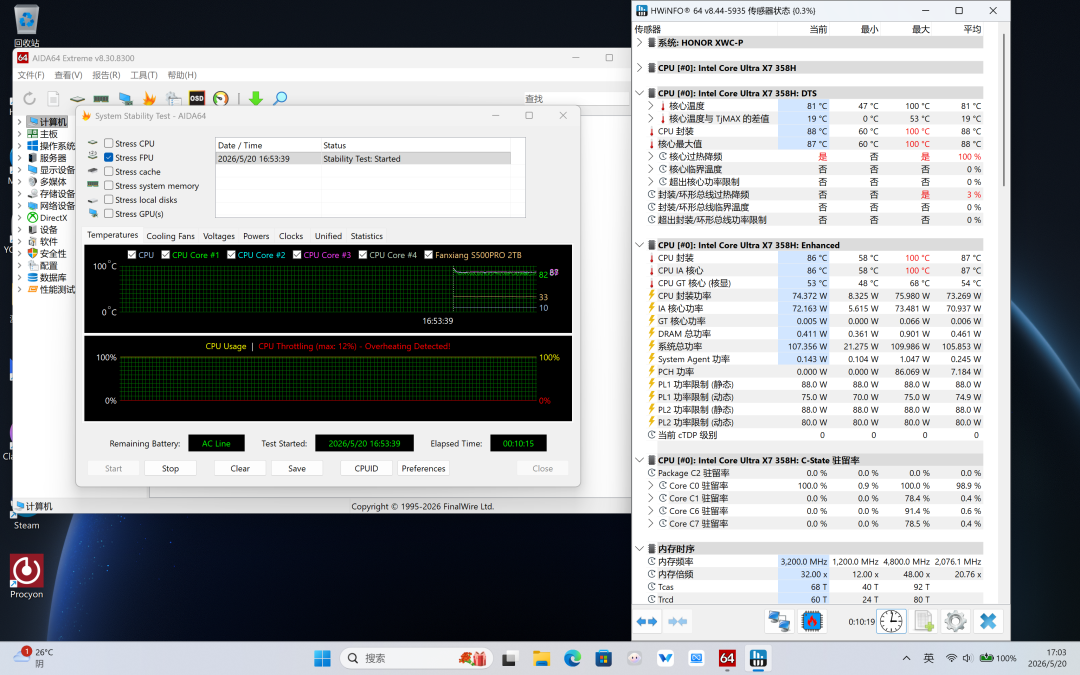Open HWiNFO remote network monitors icon
1080x675 pixels.
pos(779,621)
